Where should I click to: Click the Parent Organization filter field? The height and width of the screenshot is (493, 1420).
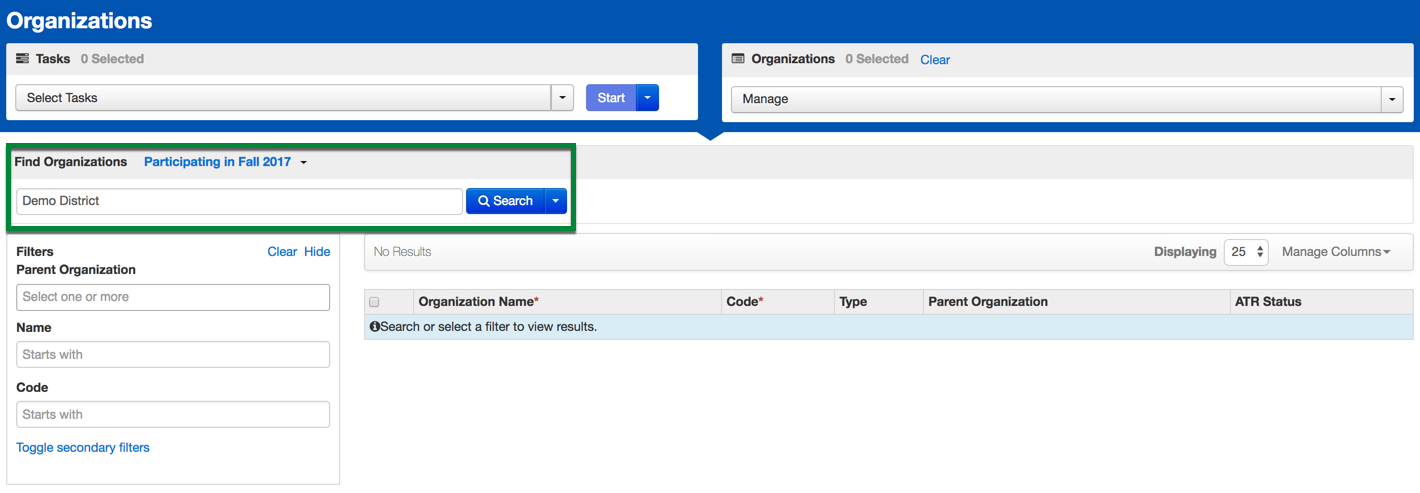173,297
